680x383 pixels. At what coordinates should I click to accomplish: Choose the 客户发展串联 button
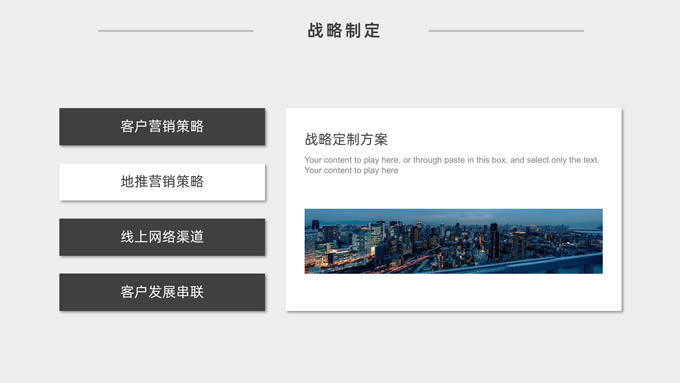click(162, 292)
